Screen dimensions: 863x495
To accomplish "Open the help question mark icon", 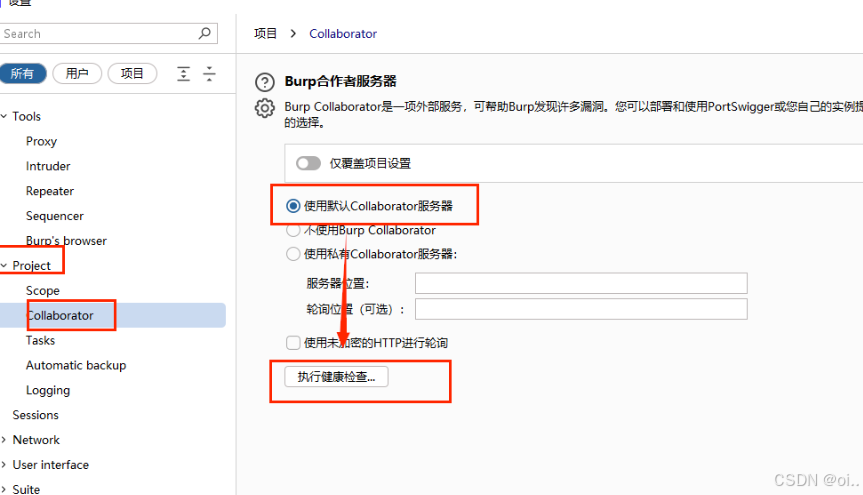I will (265, 83).
